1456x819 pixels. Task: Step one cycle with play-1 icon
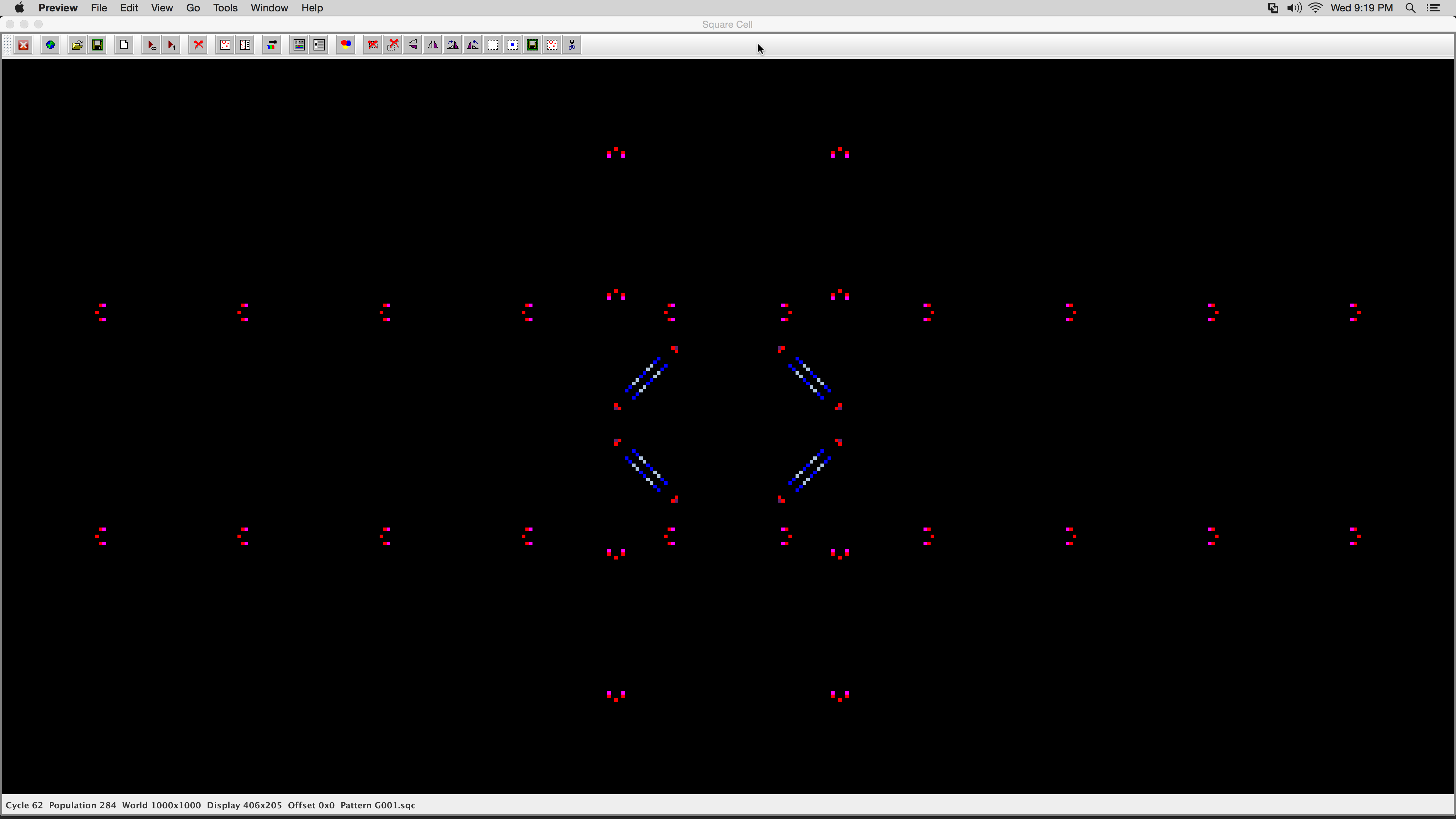pyautogui.click(x=171, y=45)
